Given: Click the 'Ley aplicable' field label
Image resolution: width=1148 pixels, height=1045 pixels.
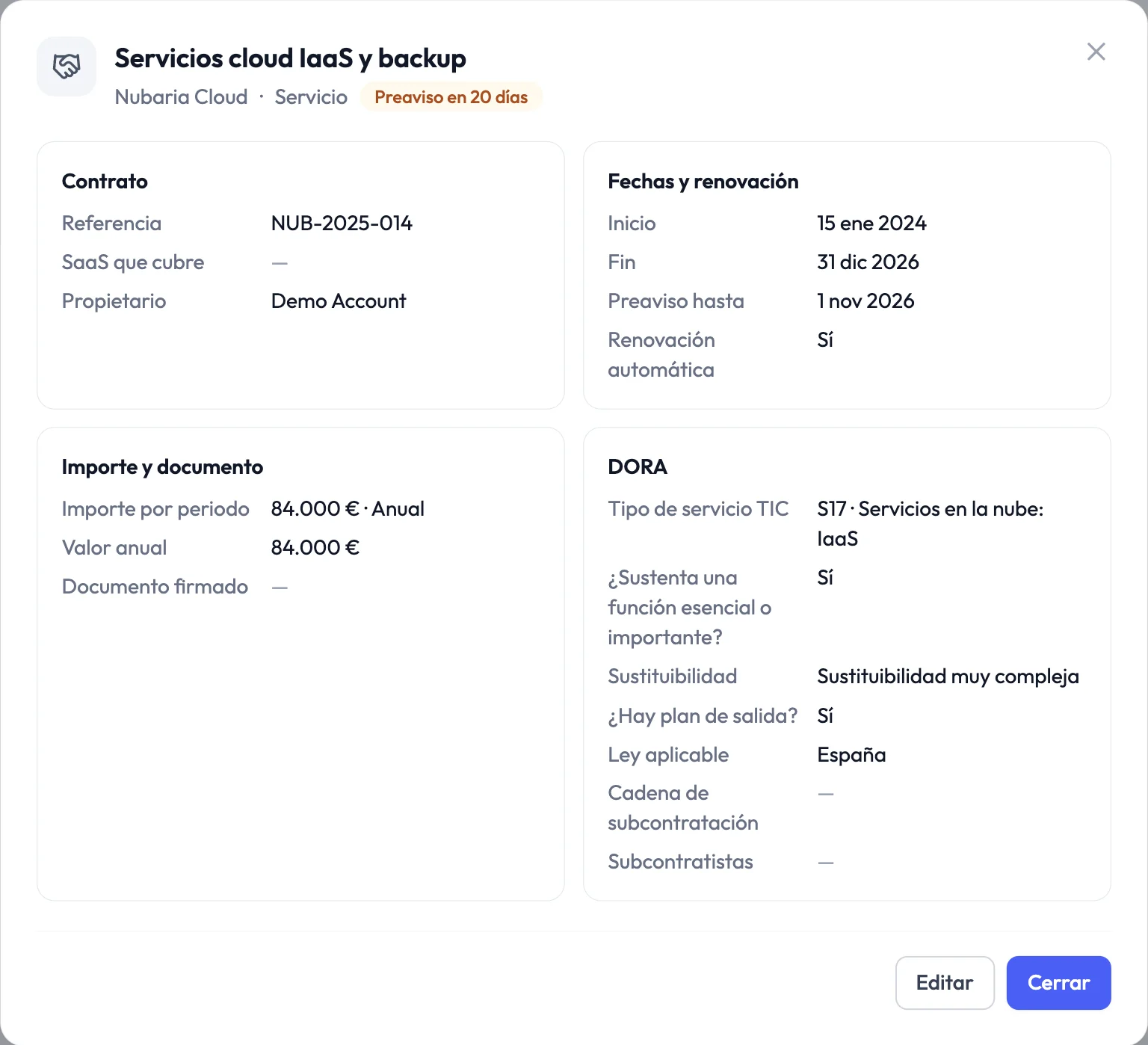Looking at the screenshot, I should point(668,755).
